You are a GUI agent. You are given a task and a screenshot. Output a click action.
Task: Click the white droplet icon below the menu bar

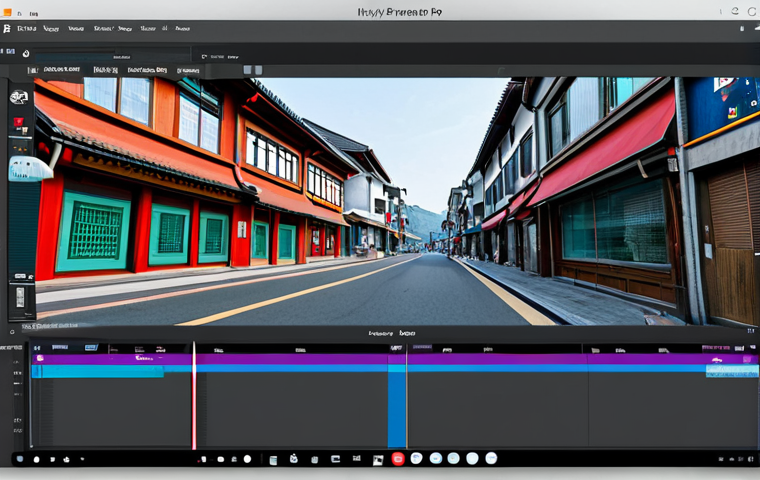pos(26,53)
